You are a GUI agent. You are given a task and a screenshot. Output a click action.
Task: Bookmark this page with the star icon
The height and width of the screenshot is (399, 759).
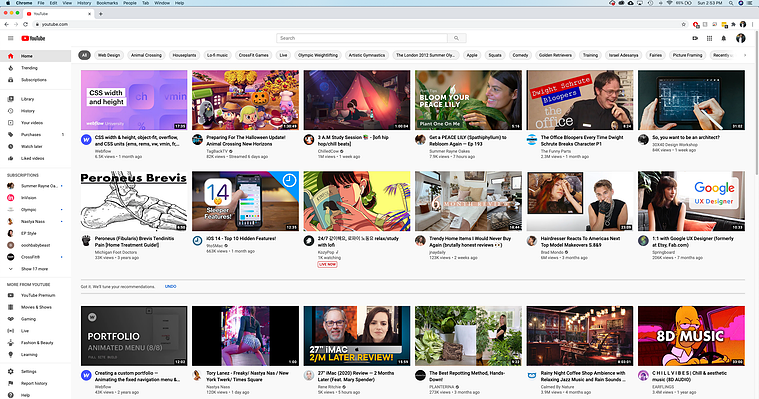(x=683, y=24)
